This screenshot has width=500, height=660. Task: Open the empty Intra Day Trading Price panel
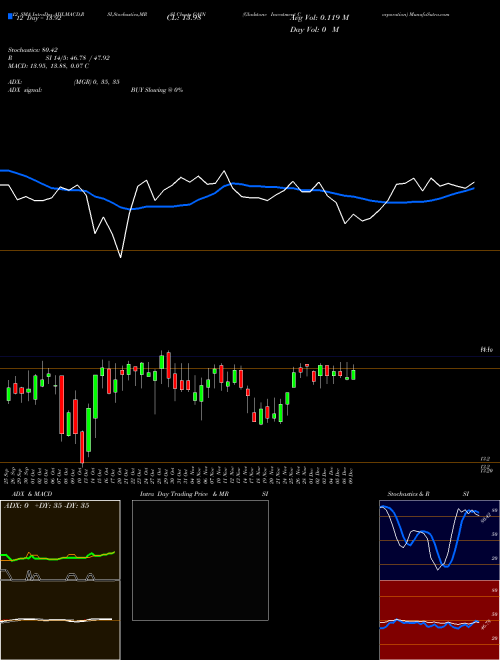(200, 560)
